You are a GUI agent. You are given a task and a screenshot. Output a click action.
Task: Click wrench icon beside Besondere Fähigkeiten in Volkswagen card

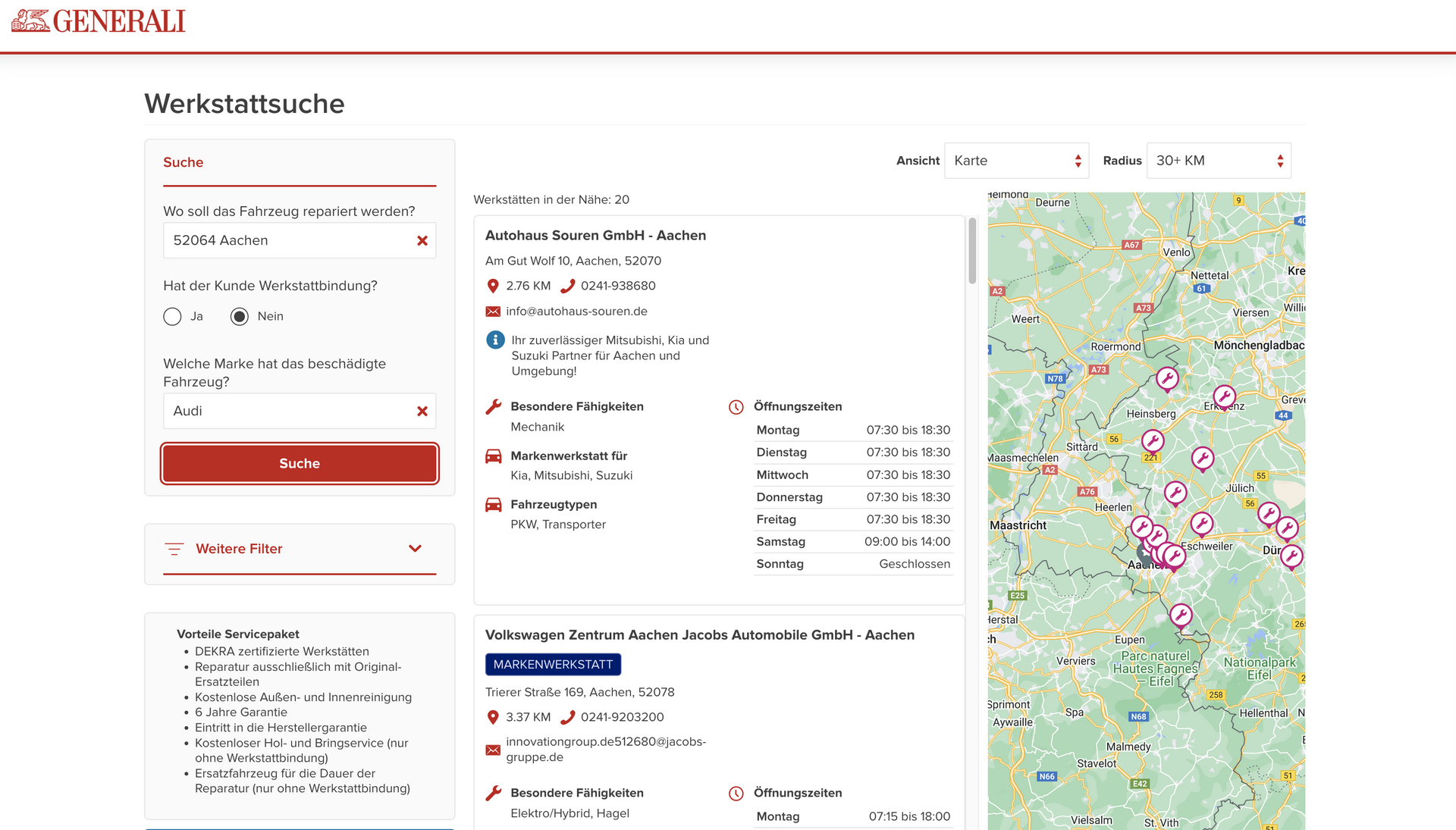(494, 793)
